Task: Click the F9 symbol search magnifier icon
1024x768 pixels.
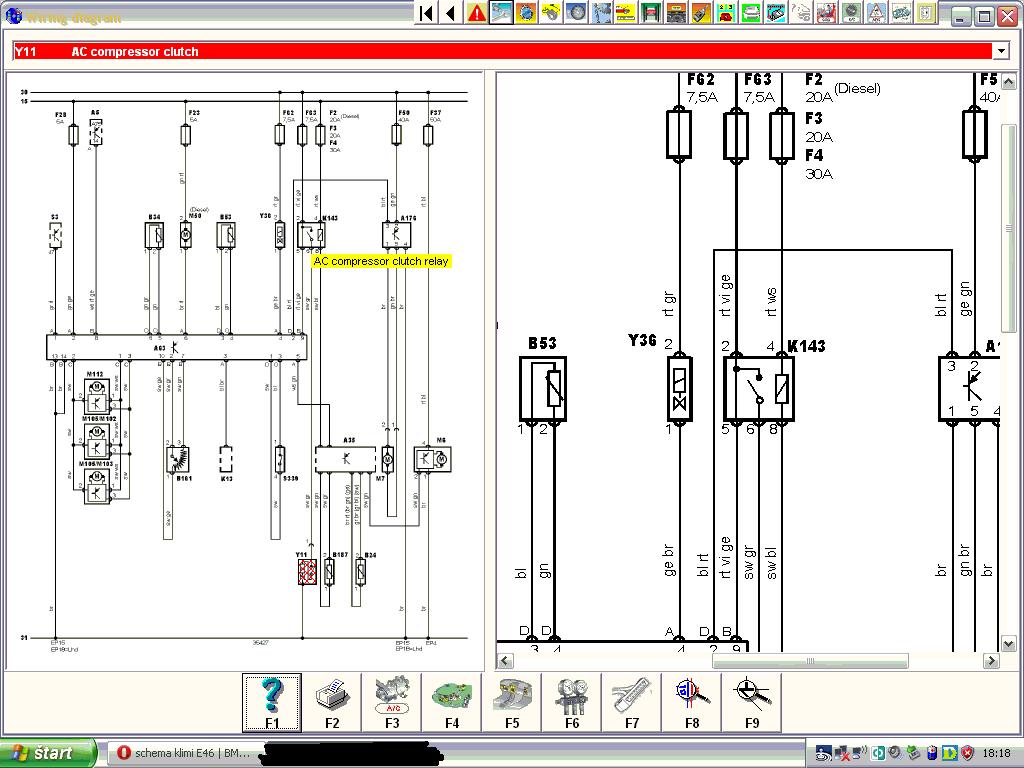Action: click(751, 702)
